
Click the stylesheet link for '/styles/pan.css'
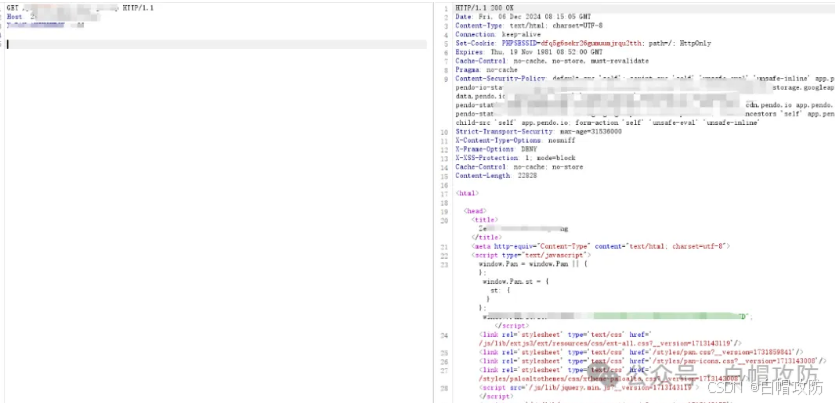click(x=641, y=352)
